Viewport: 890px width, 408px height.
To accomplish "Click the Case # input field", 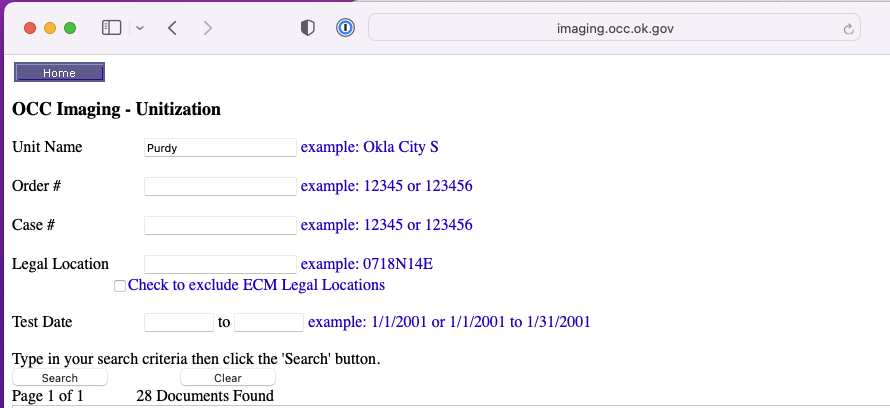I will tap(220, 225).
